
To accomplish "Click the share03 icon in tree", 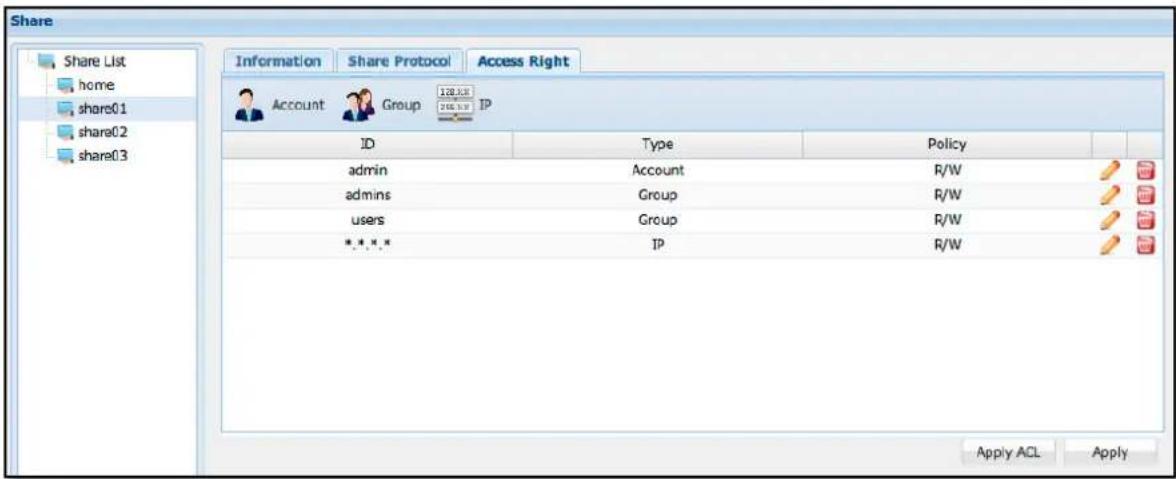I will coord(68,157).
